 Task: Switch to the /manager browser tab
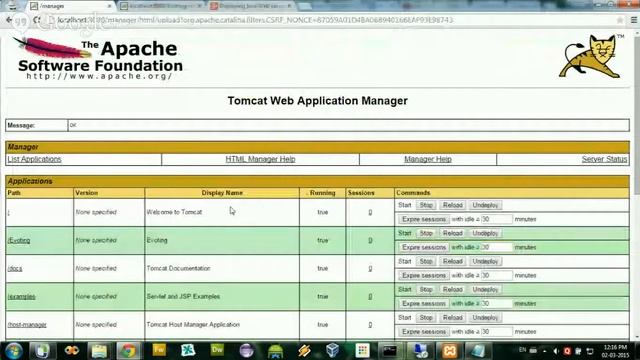coord(69,6)
